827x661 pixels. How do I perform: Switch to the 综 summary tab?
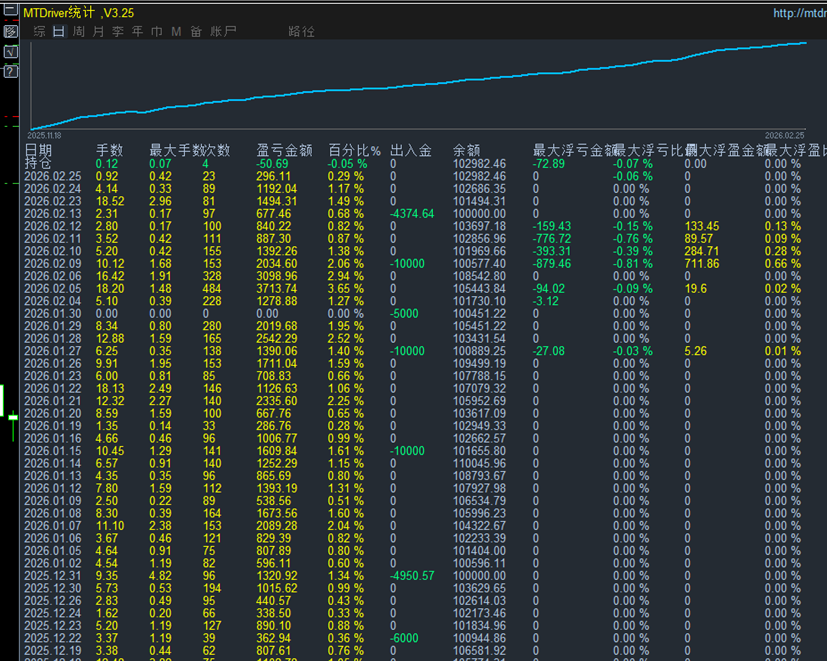click(x=40, y=32)
